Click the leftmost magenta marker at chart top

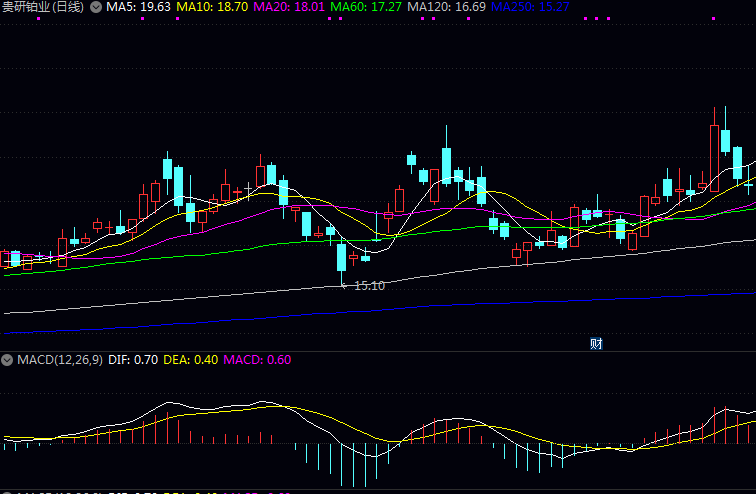point(39,18)
